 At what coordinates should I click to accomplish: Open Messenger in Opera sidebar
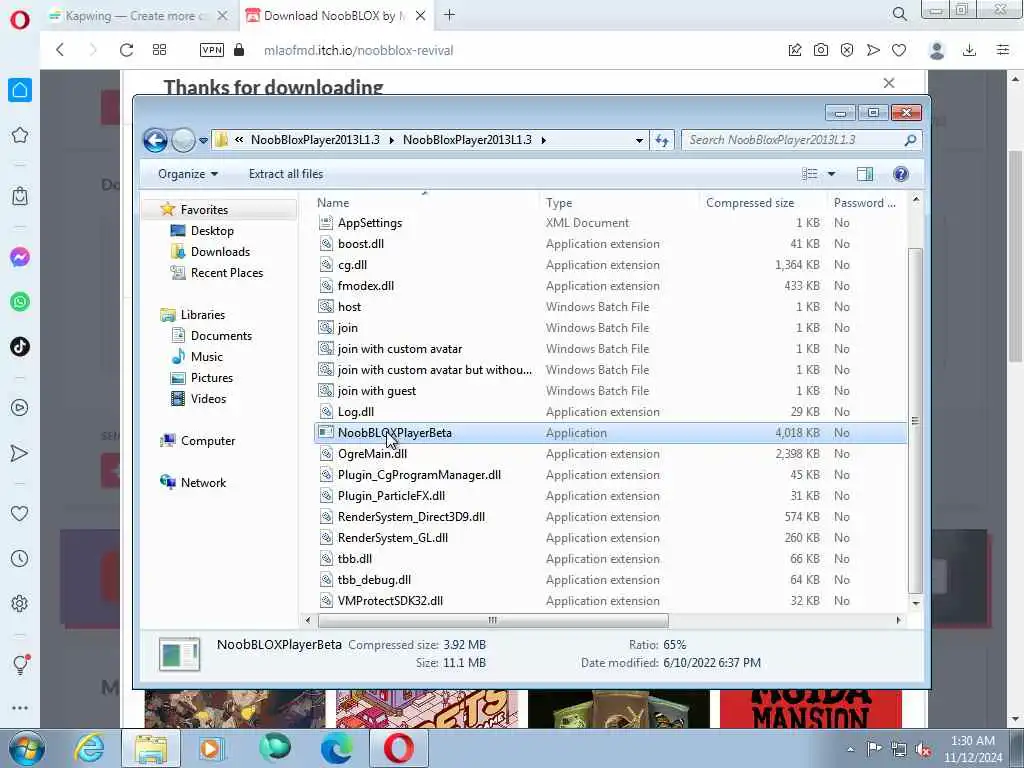click(x=20, y=257)
